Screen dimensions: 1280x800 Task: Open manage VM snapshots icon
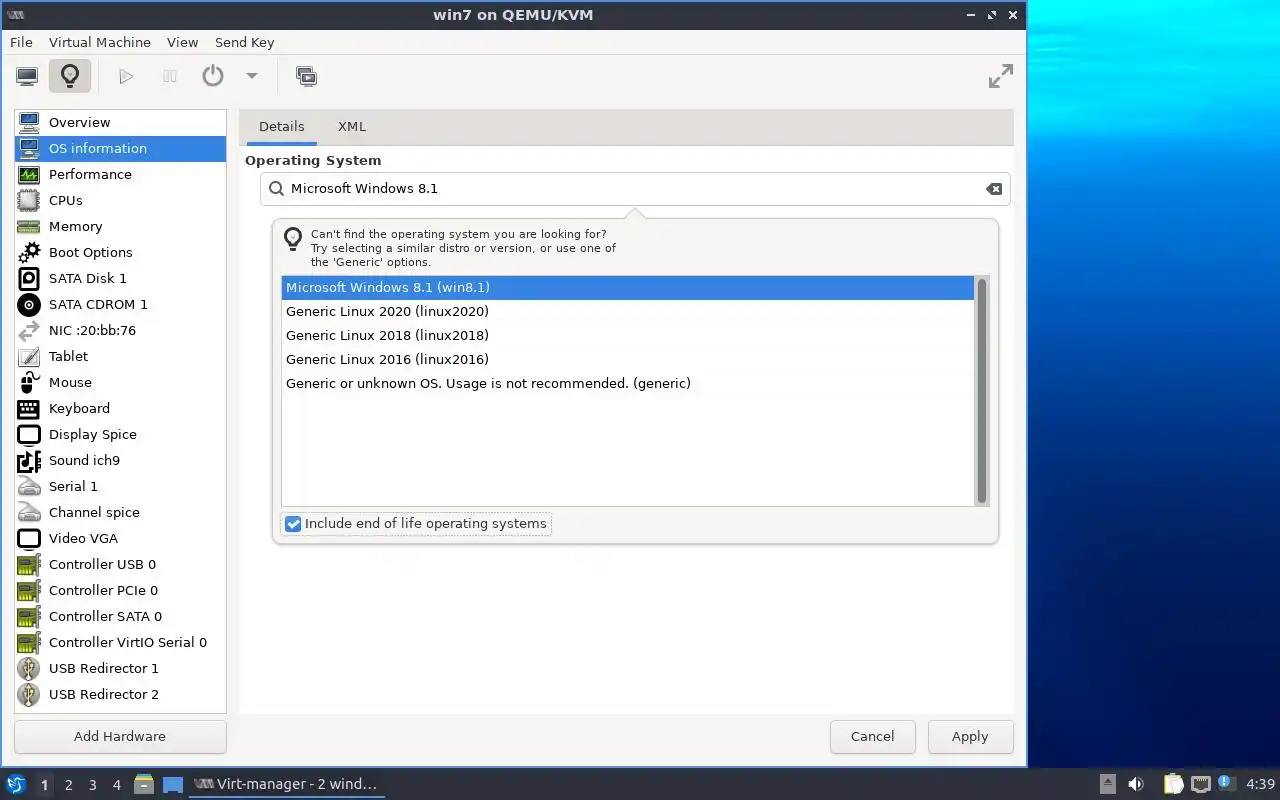tap(306, 76)
